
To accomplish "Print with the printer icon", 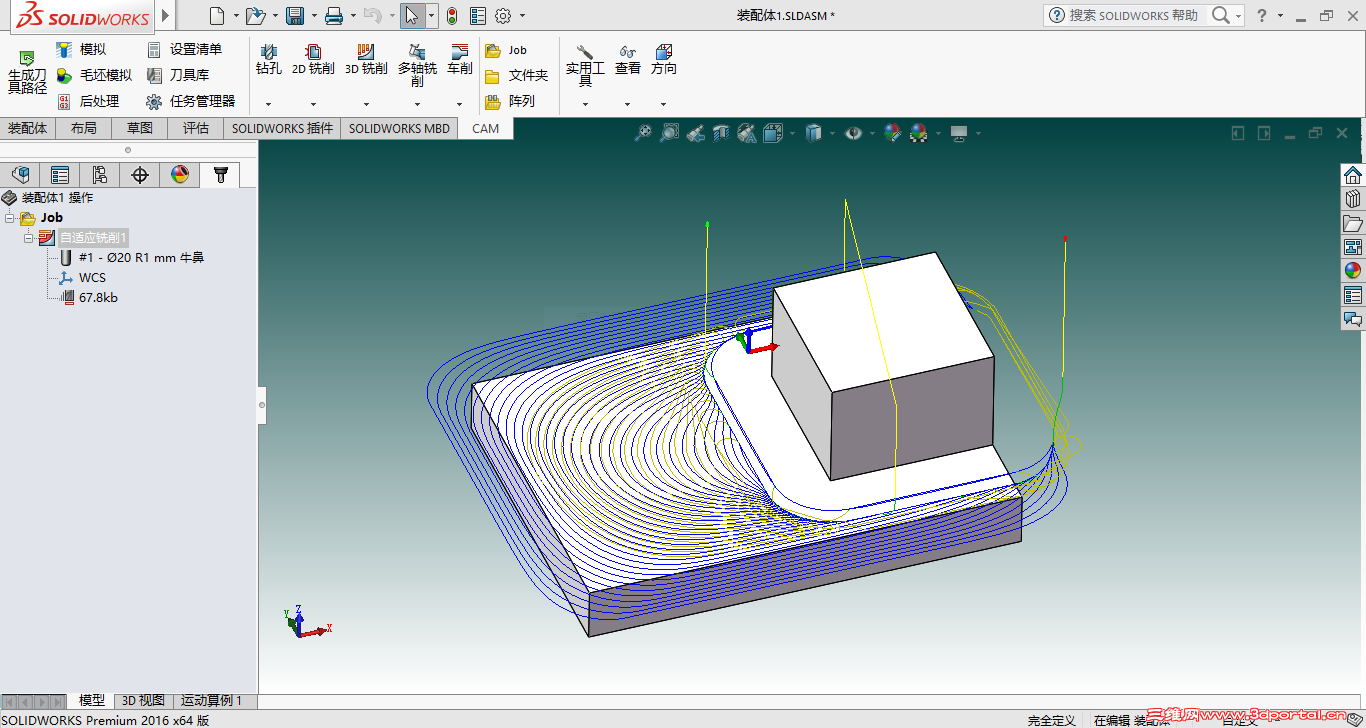I will coord(334,15).
